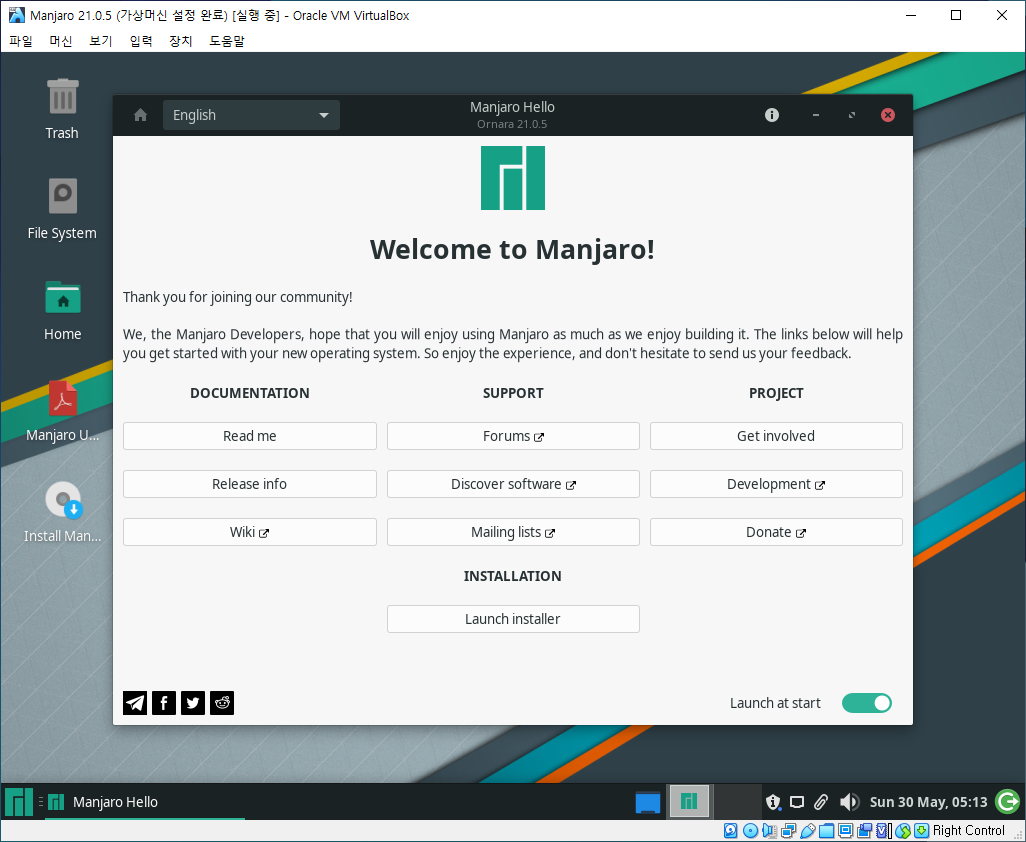
Task: Click the Donate button
Action: pos(776,532)
